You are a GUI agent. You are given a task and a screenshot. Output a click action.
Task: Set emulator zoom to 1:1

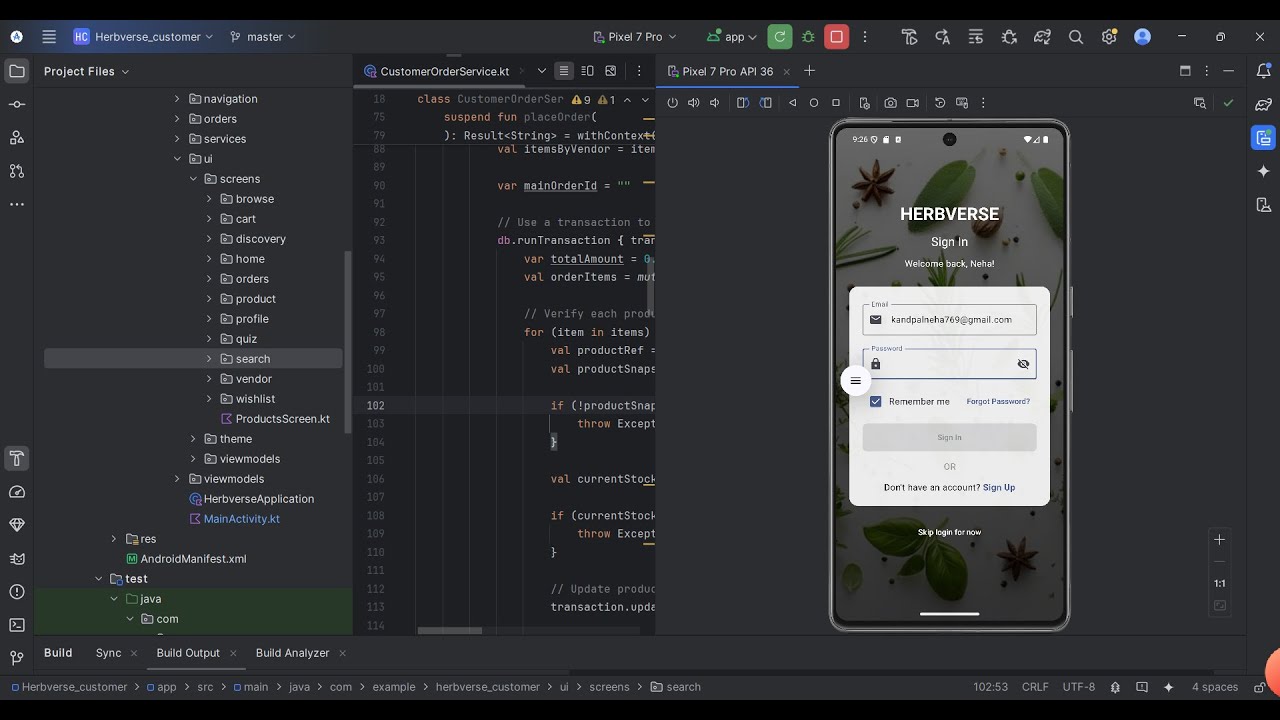point(1220,584)
